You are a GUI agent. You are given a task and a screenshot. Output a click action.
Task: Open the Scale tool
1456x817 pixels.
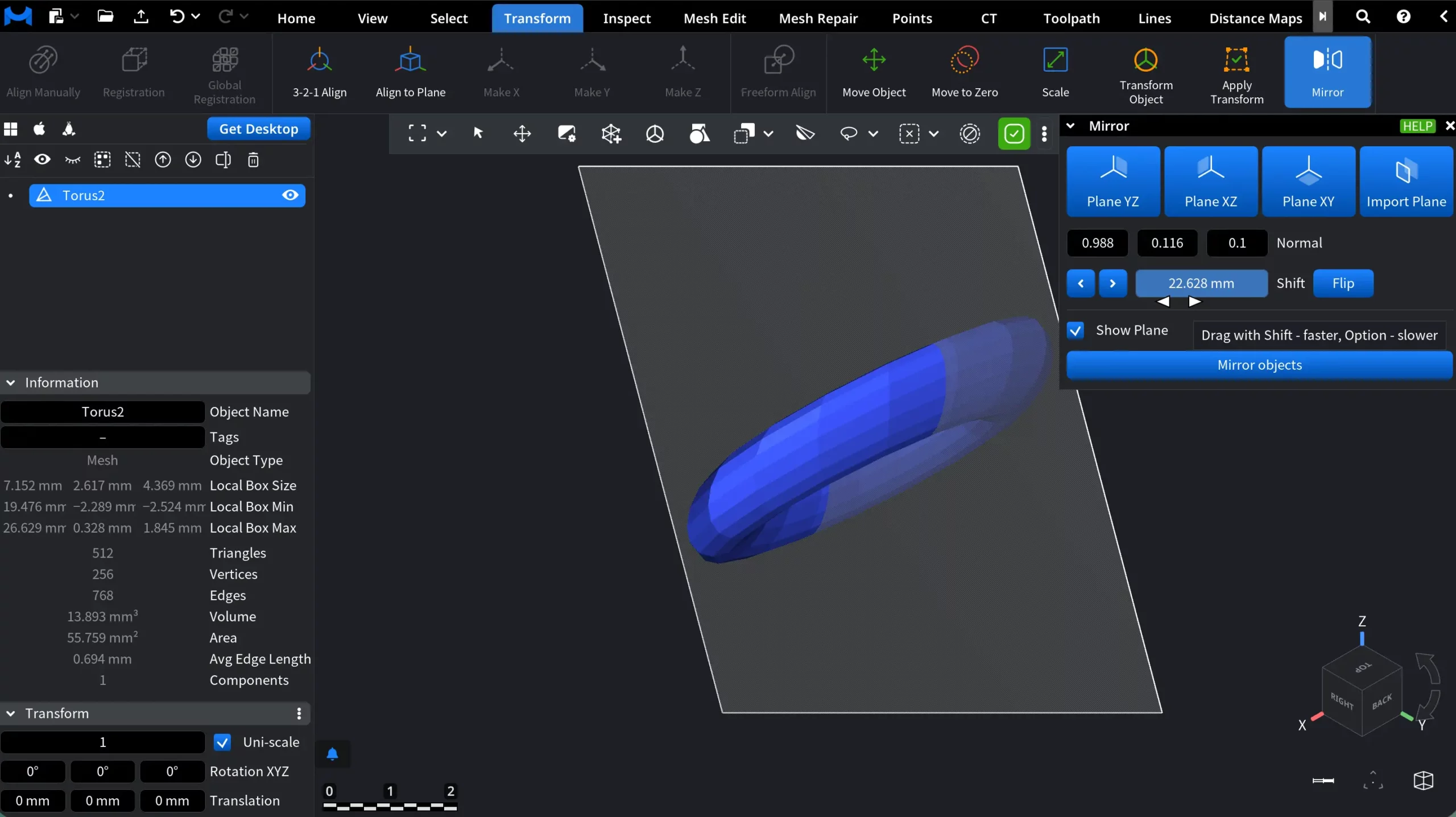point(1056,72)
